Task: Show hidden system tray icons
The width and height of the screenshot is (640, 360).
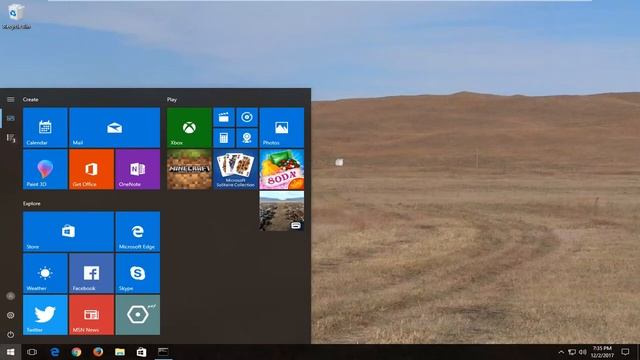Action: [x=561, y=352]
